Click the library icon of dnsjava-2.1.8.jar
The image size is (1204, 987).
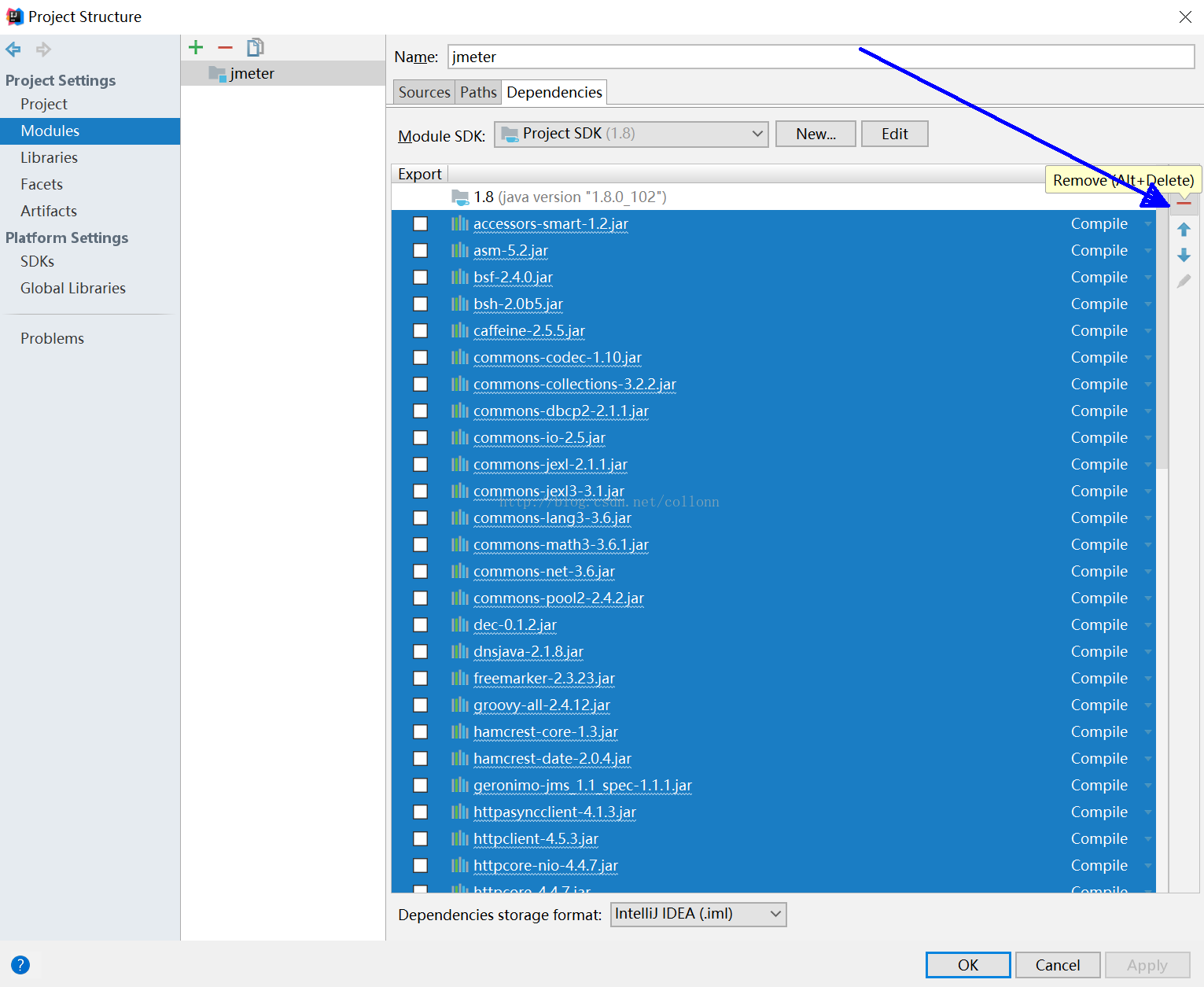click(x=460, y=651)
